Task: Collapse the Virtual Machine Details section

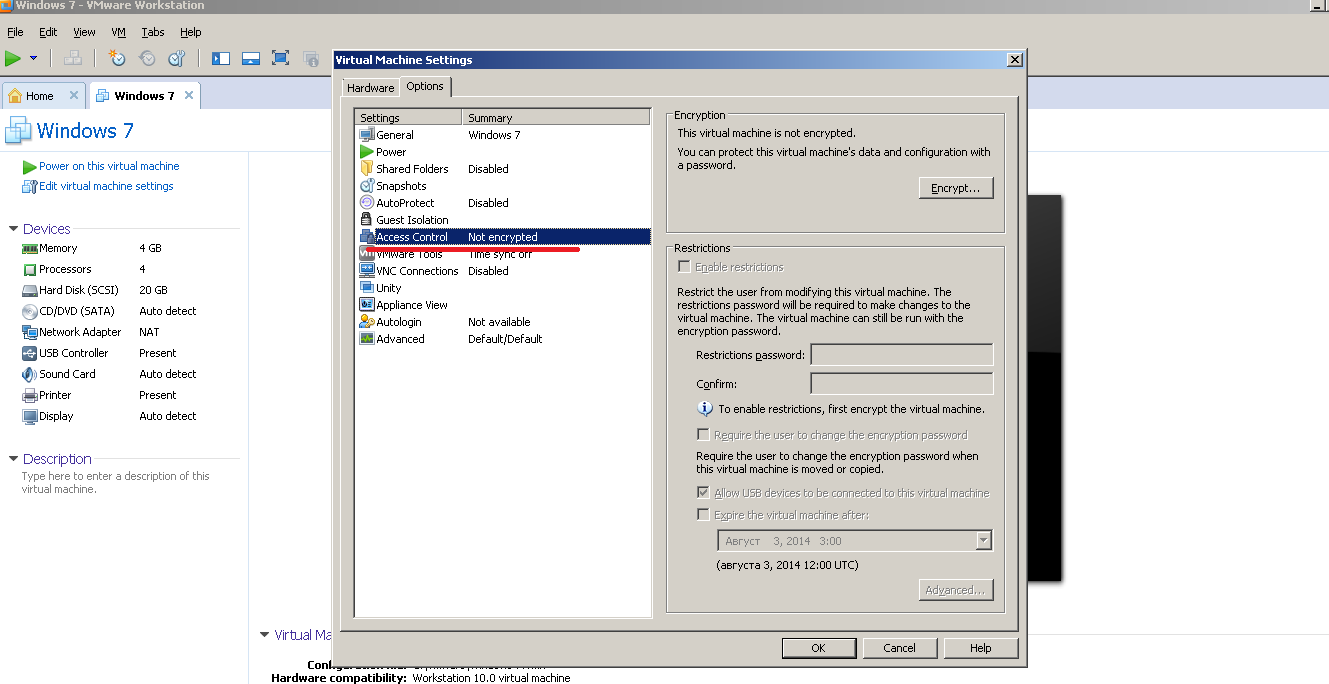Action: click(265, 635)
